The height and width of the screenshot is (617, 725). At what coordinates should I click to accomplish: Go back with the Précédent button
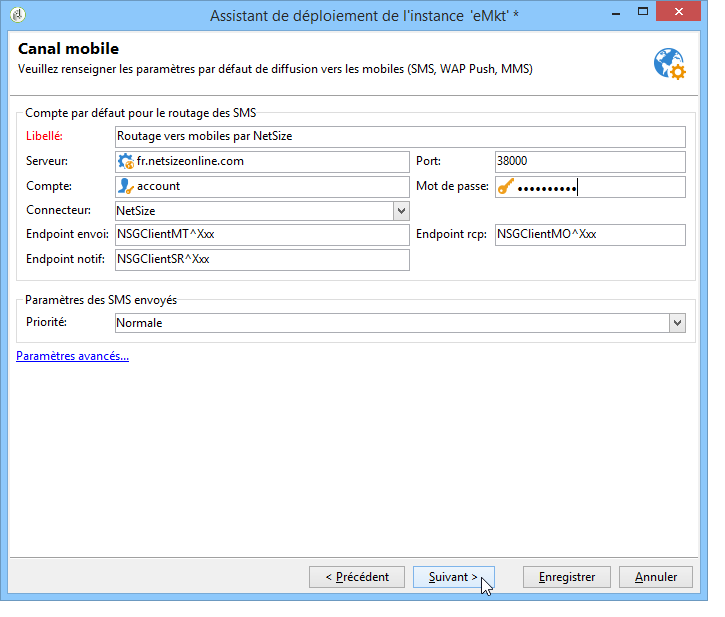click(x=357, y=577)
